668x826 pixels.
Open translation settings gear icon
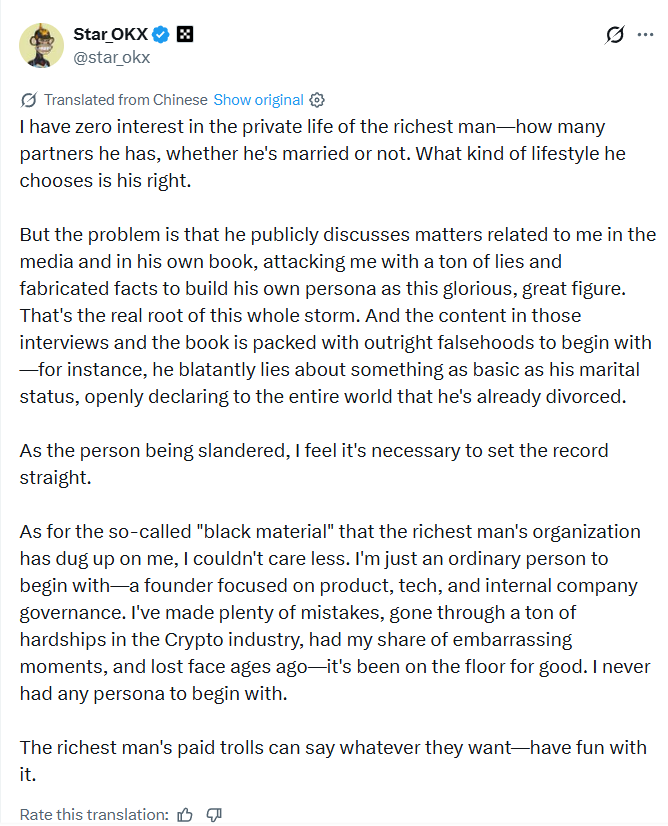click(x=317, y=100)
